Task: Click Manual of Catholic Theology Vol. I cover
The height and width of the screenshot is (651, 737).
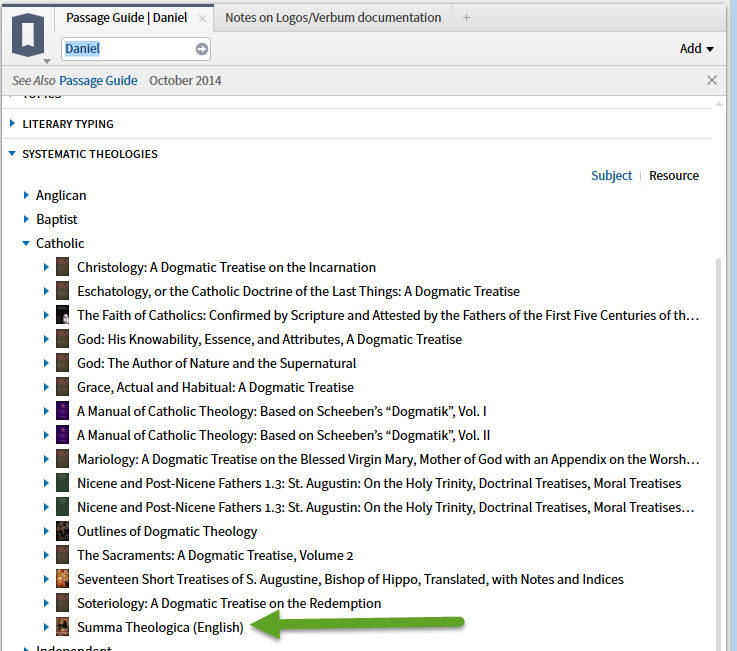Action: (63, 411)
